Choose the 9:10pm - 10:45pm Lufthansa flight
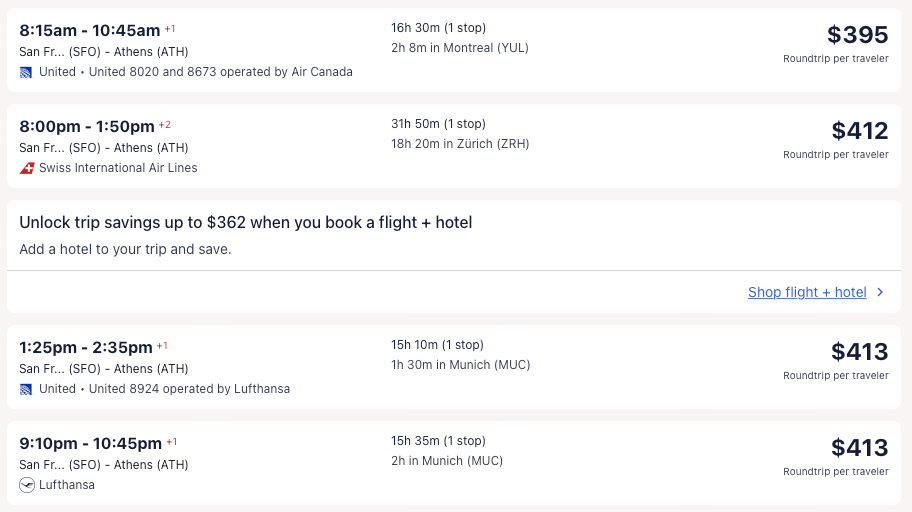The image size is (912, 512). click(90, 444)
